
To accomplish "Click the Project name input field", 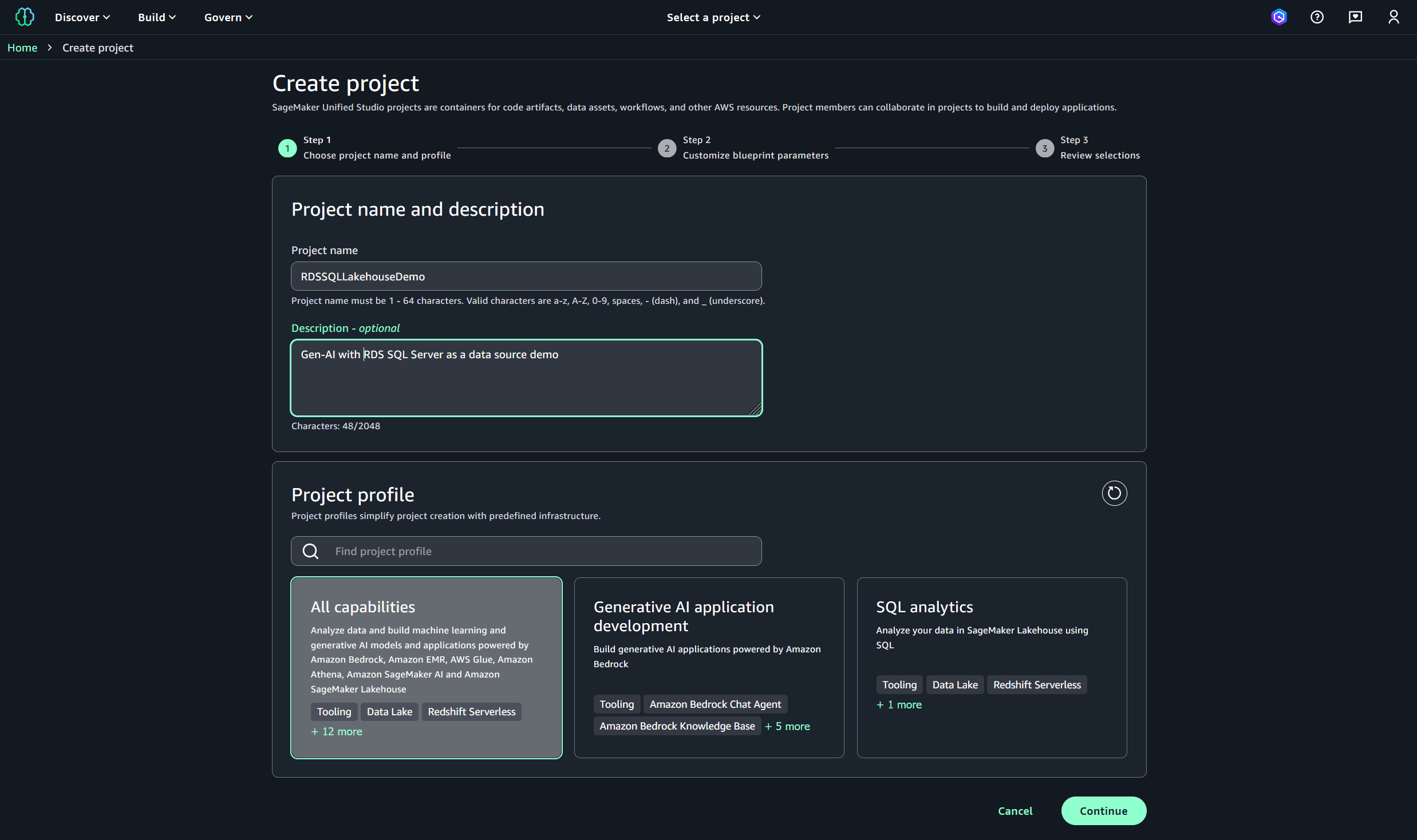I will click(x=526, y=276).
